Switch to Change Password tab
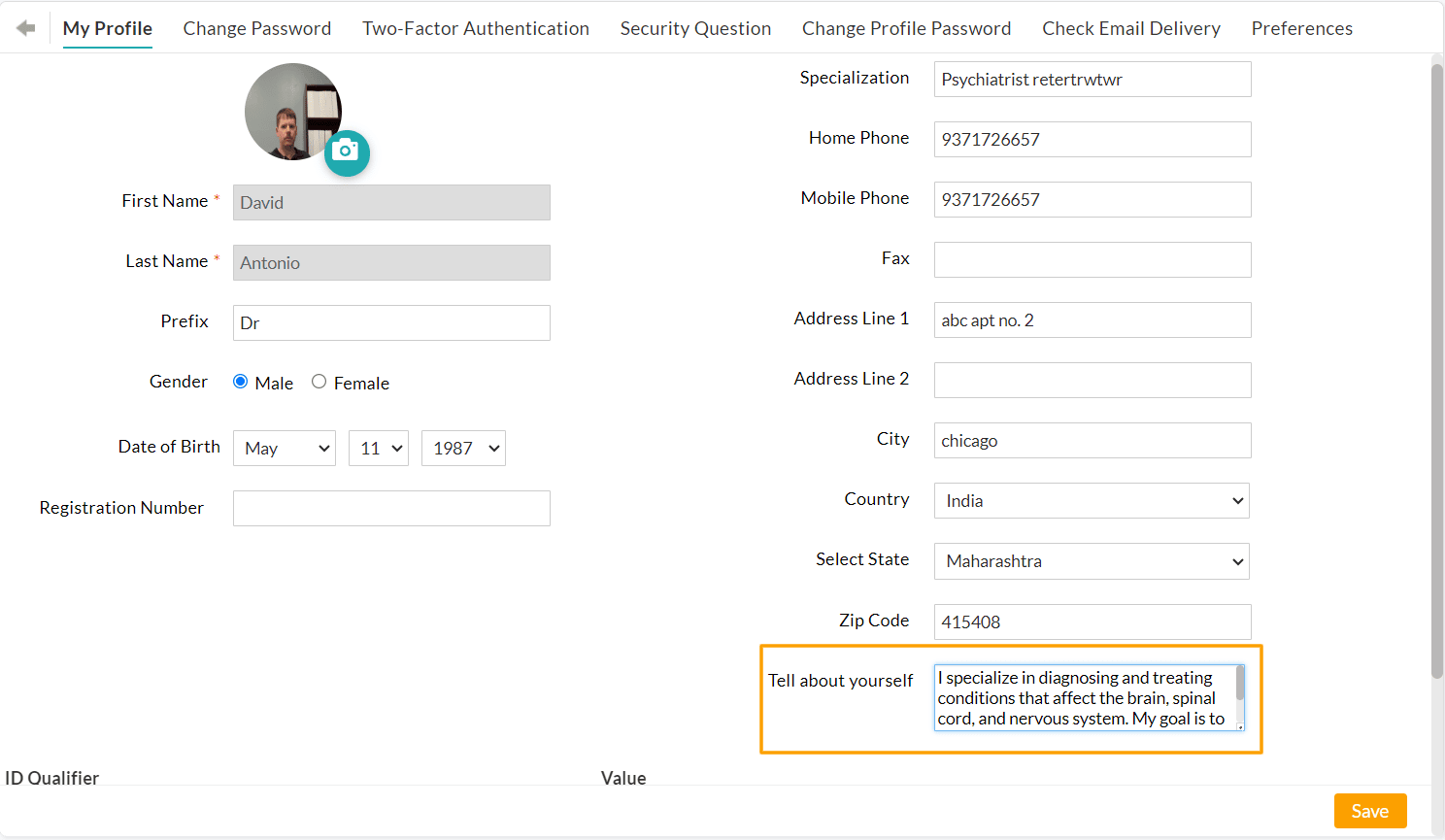This screenshot has width=1445, height=840. tap(257, 29)
